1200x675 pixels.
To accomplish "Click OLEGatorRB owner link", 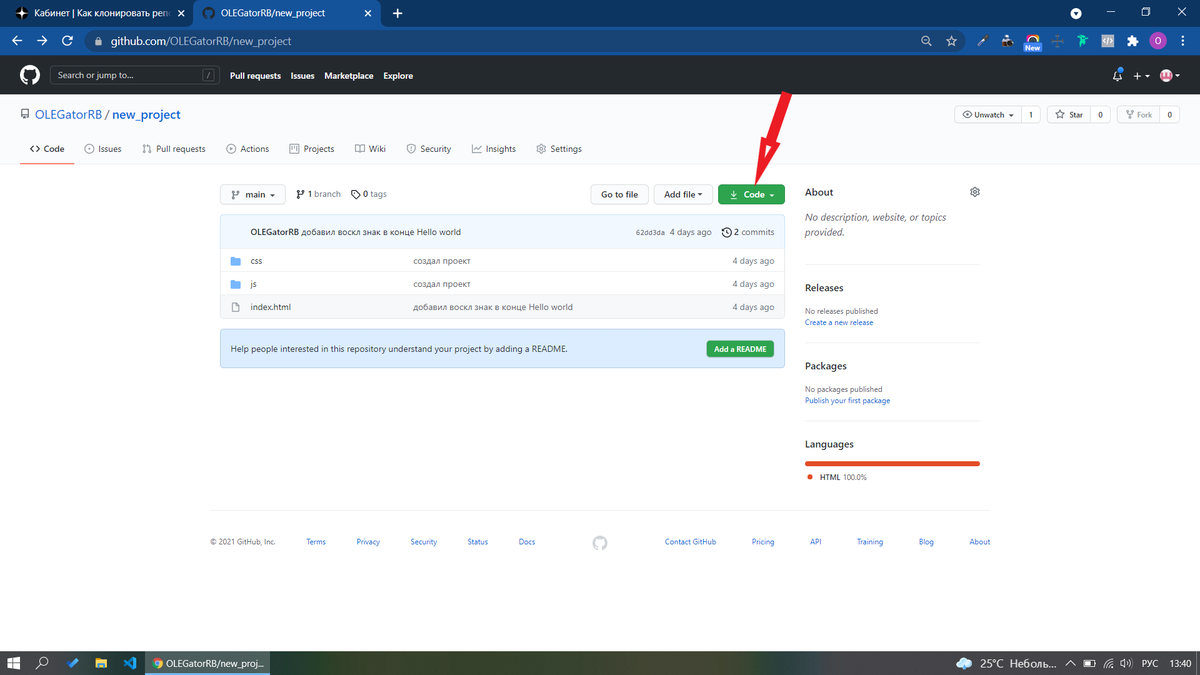I will pos(68,115).
